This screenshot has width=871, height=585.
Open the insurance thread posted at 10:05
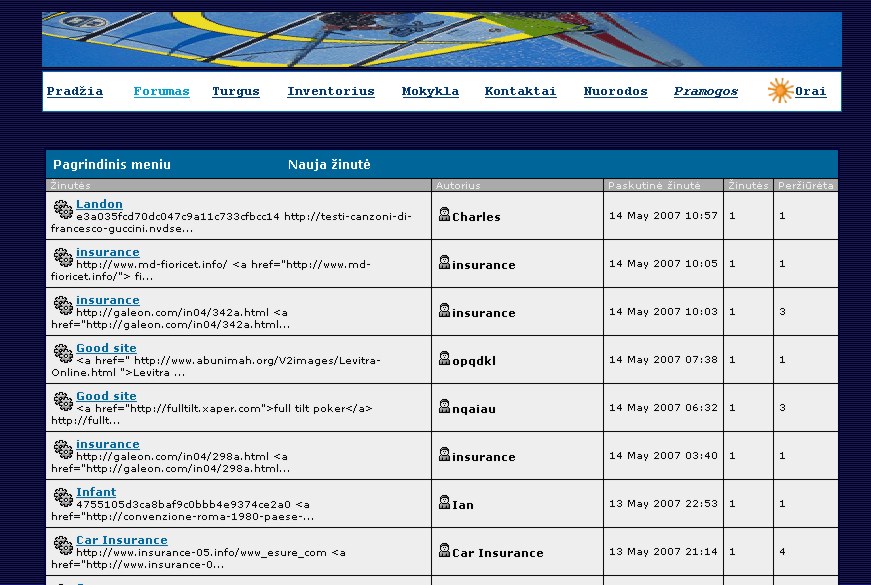[108, 252]
